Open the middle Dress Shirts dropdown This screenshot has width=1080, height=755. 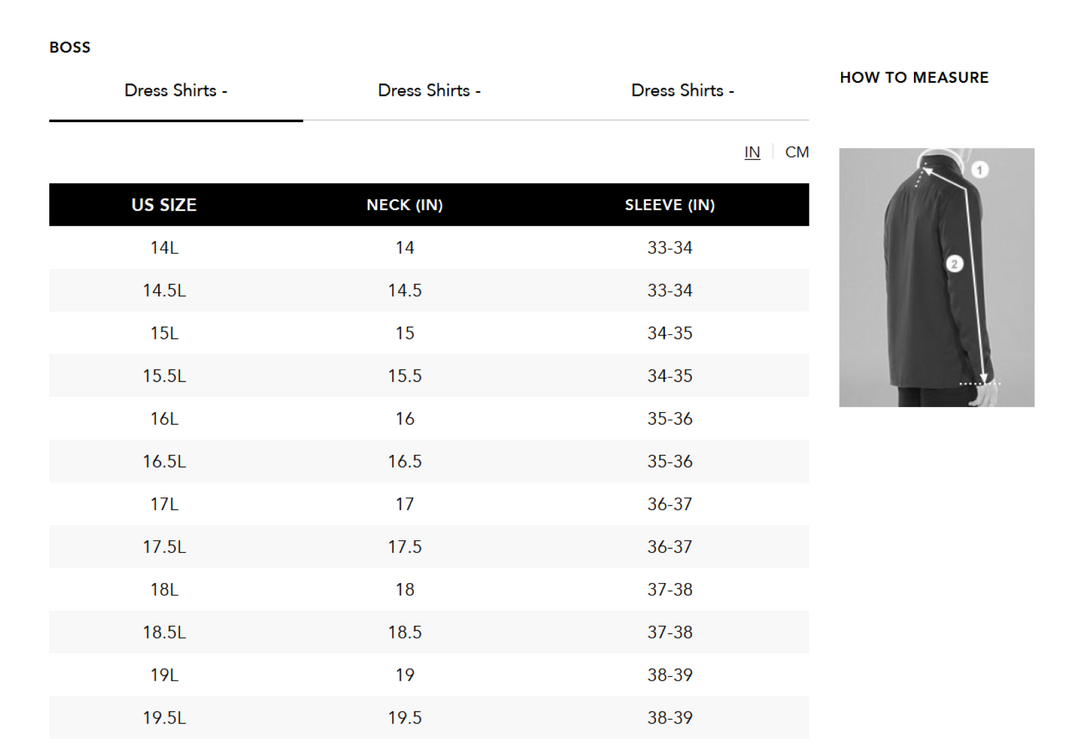point(429,90)
